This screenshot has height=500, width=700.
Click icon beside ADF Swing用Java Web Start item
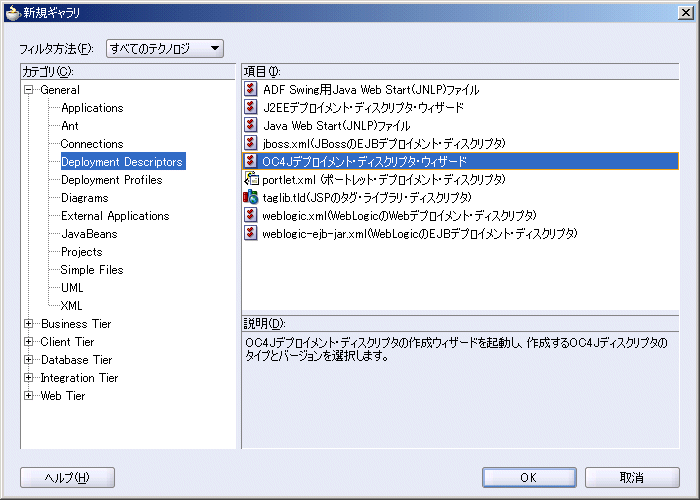tap(250, 89)
